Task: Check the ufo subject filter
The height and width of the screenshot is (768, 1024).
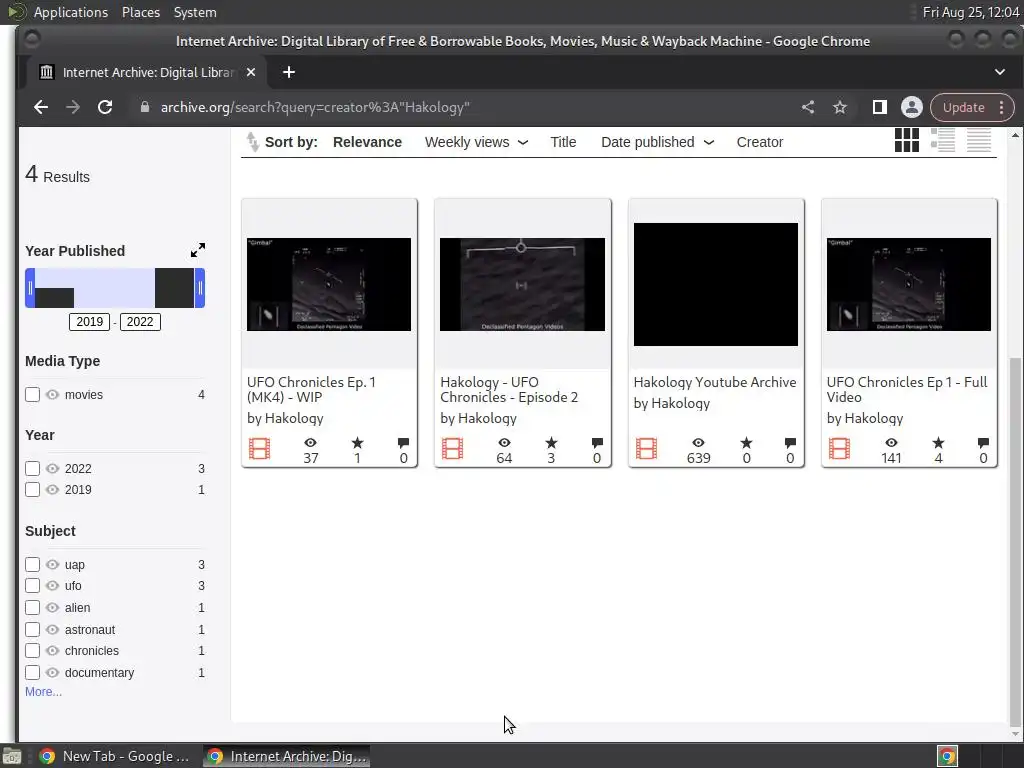Action: coord(32,585)
